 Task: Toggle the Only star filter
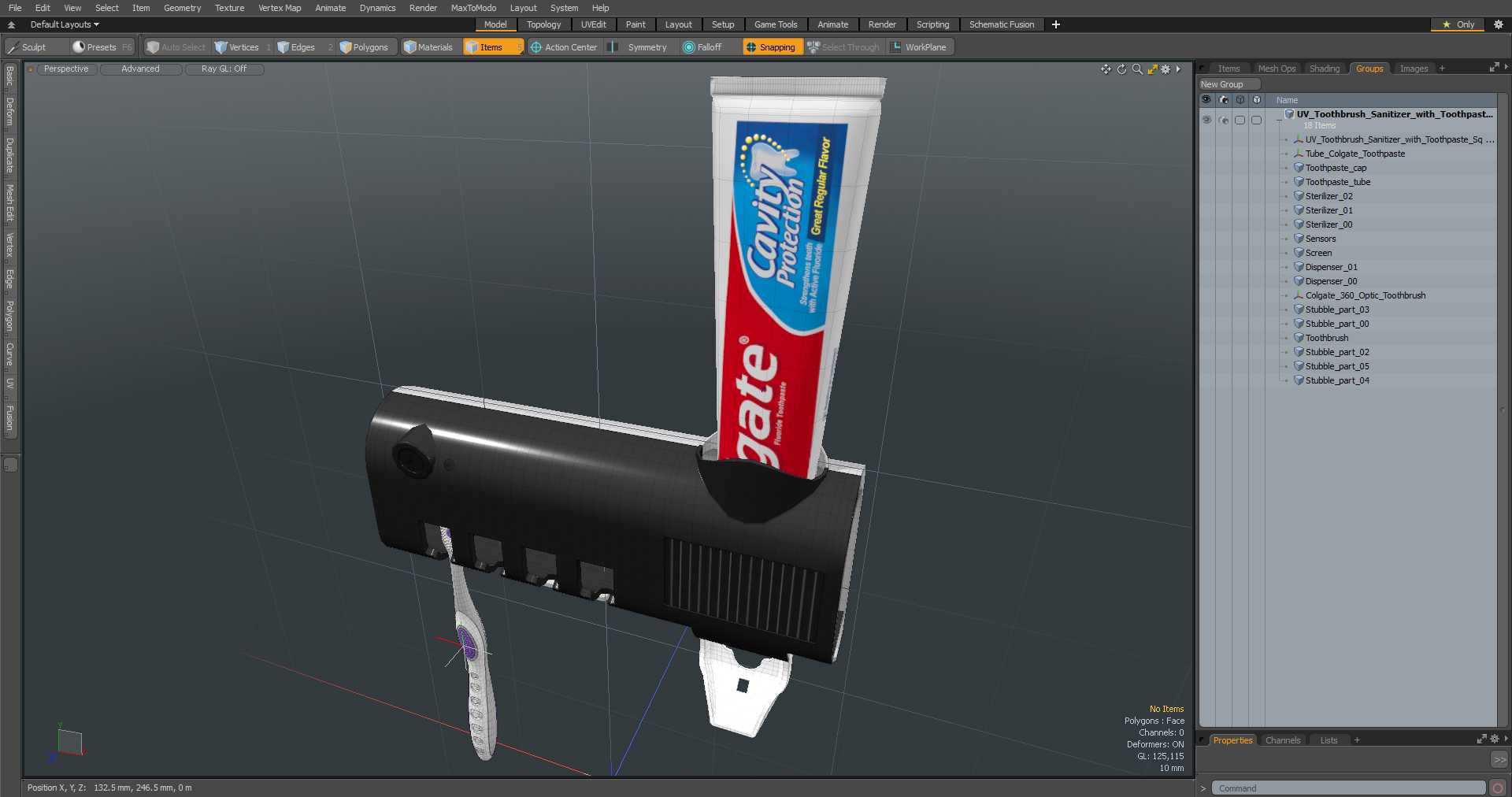pyautogui.click(x=1458, y=24)
